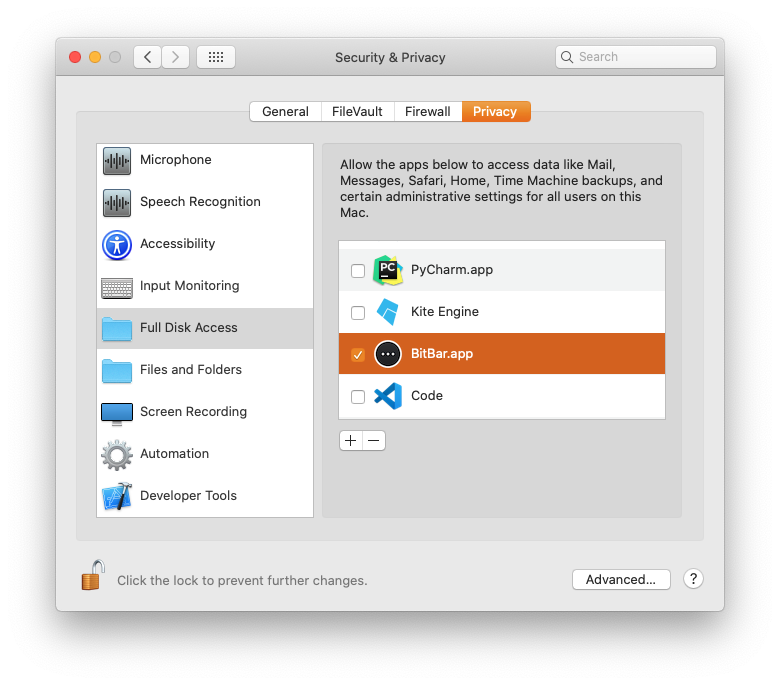Enable the Code checkbox

point(358,396)
